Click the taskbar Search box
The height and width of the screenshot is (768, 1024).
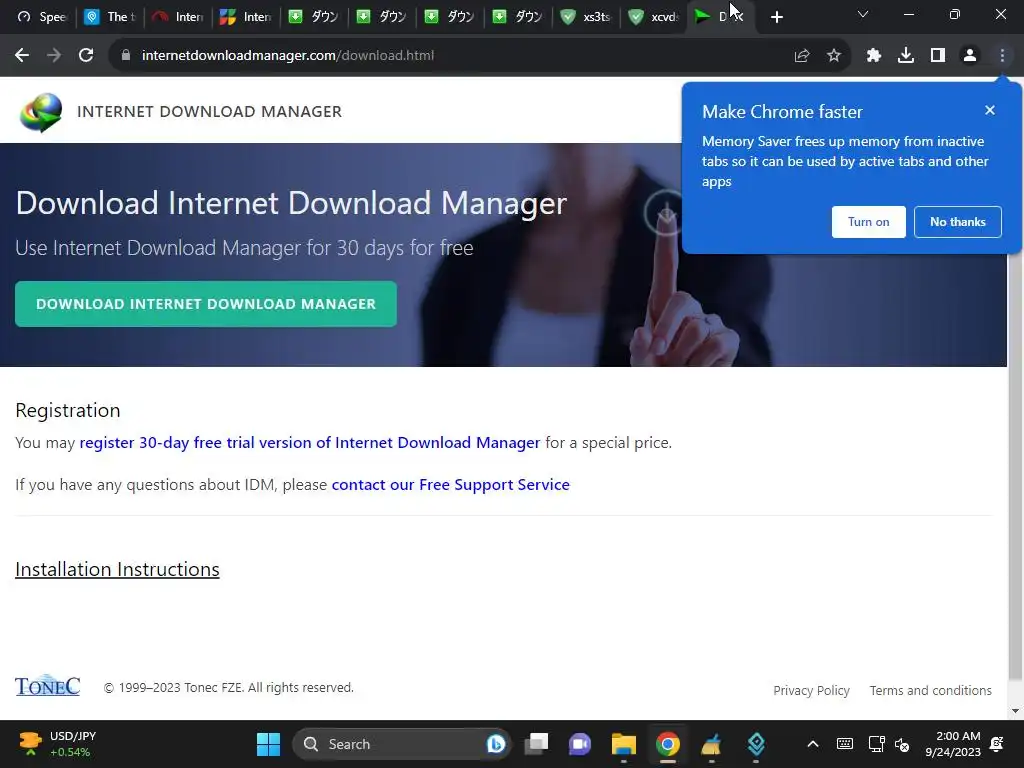(400, 744)
